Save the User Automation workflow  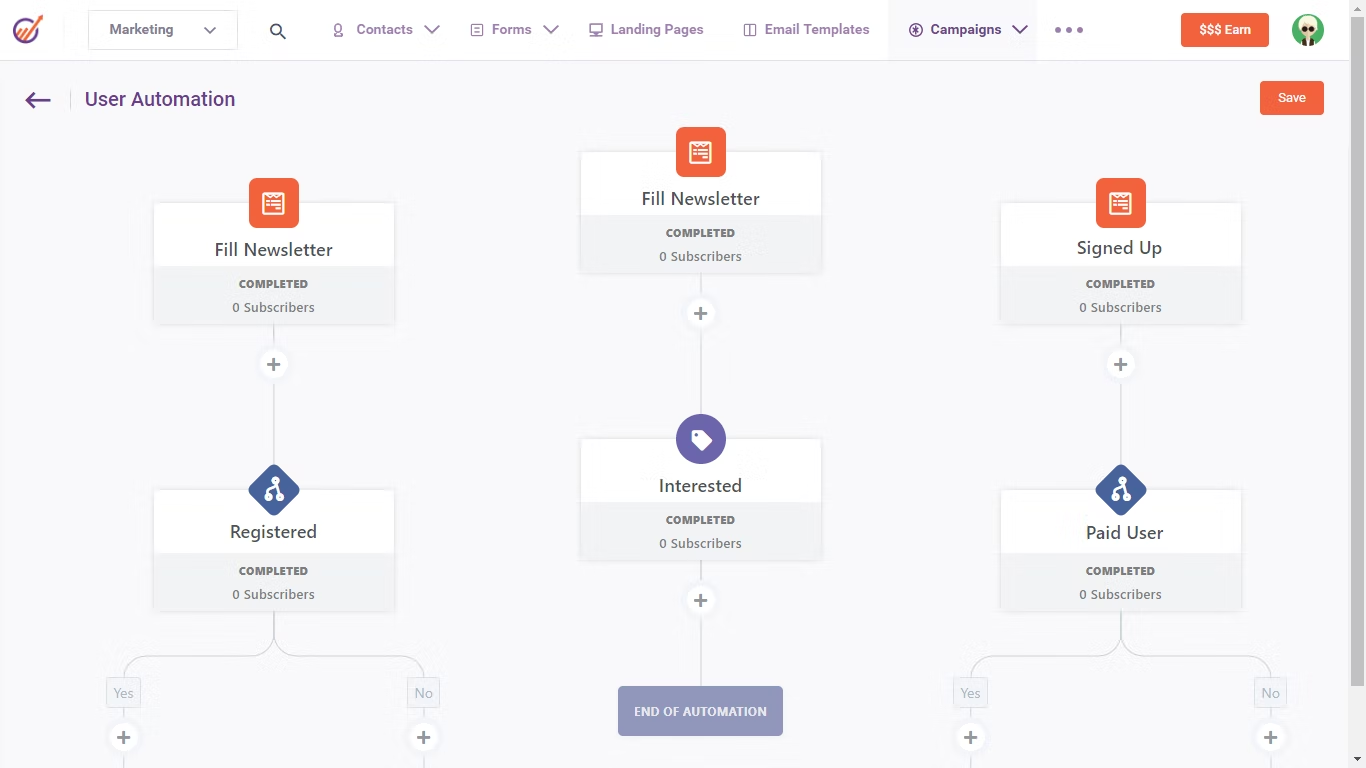click(x=1291, y=97)
